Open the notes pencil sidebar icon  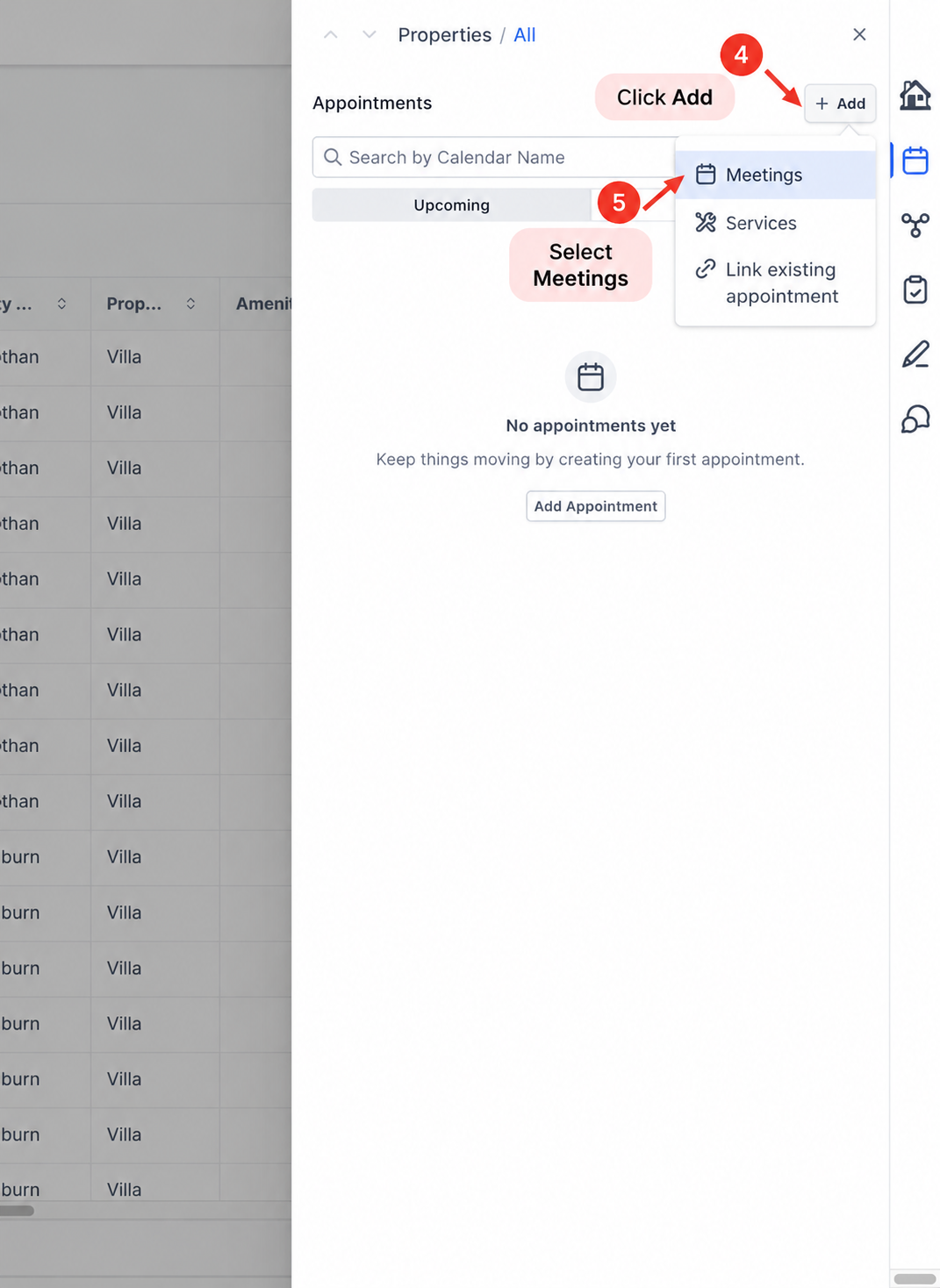(x=915, y=354)
